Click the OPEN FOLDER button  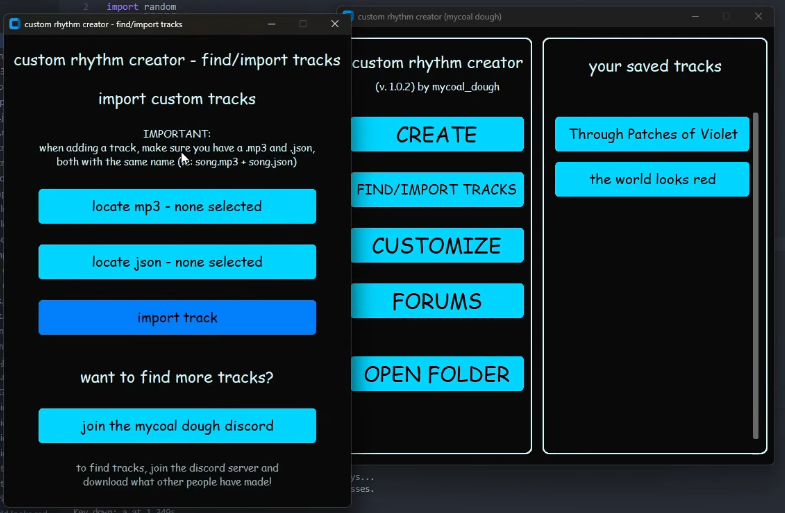click(438, 374)
